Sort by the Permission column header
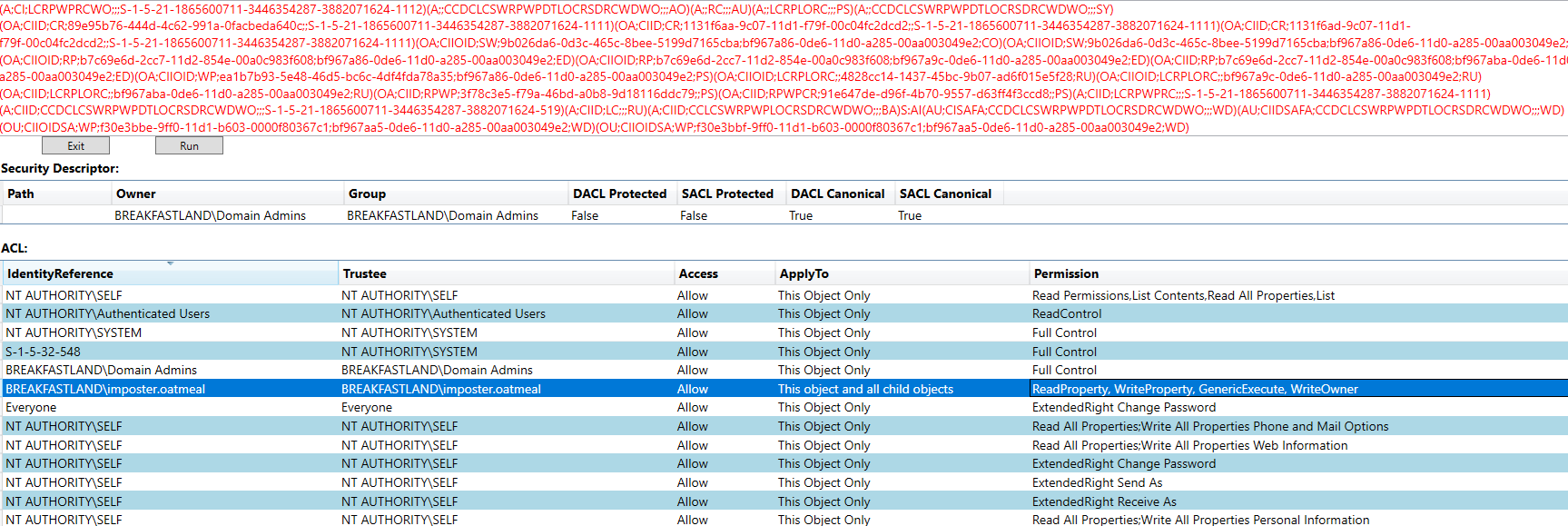Image resolution: width=1568 pixels, height=526 pixels. 1065,273
